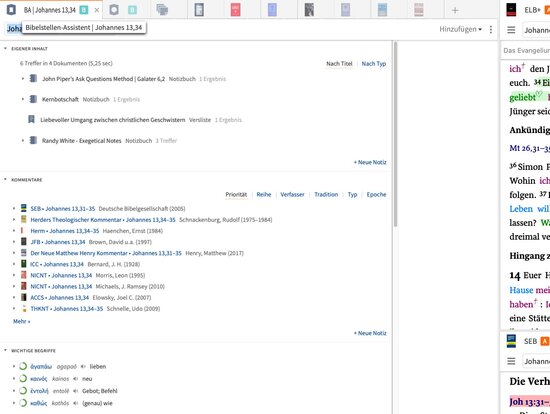
Task: Click + Neue Notiz under Eigener Inhalt
Action: click(x=370, y=162)
